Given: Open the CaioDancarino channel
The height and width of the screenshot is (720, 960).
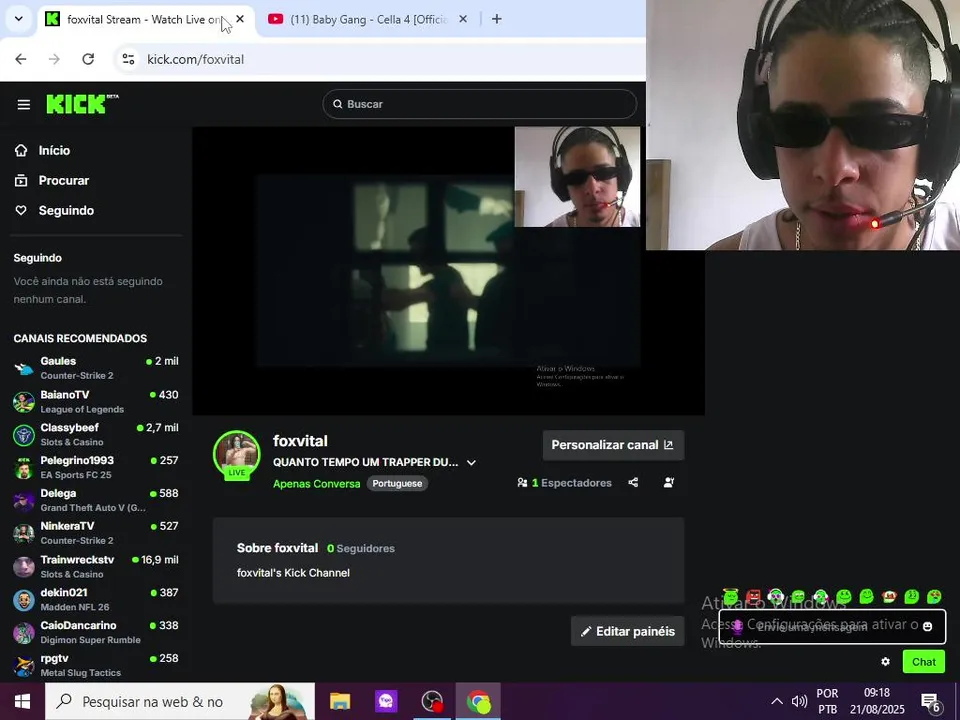Looking at the screenshot, I should point(96,632).
